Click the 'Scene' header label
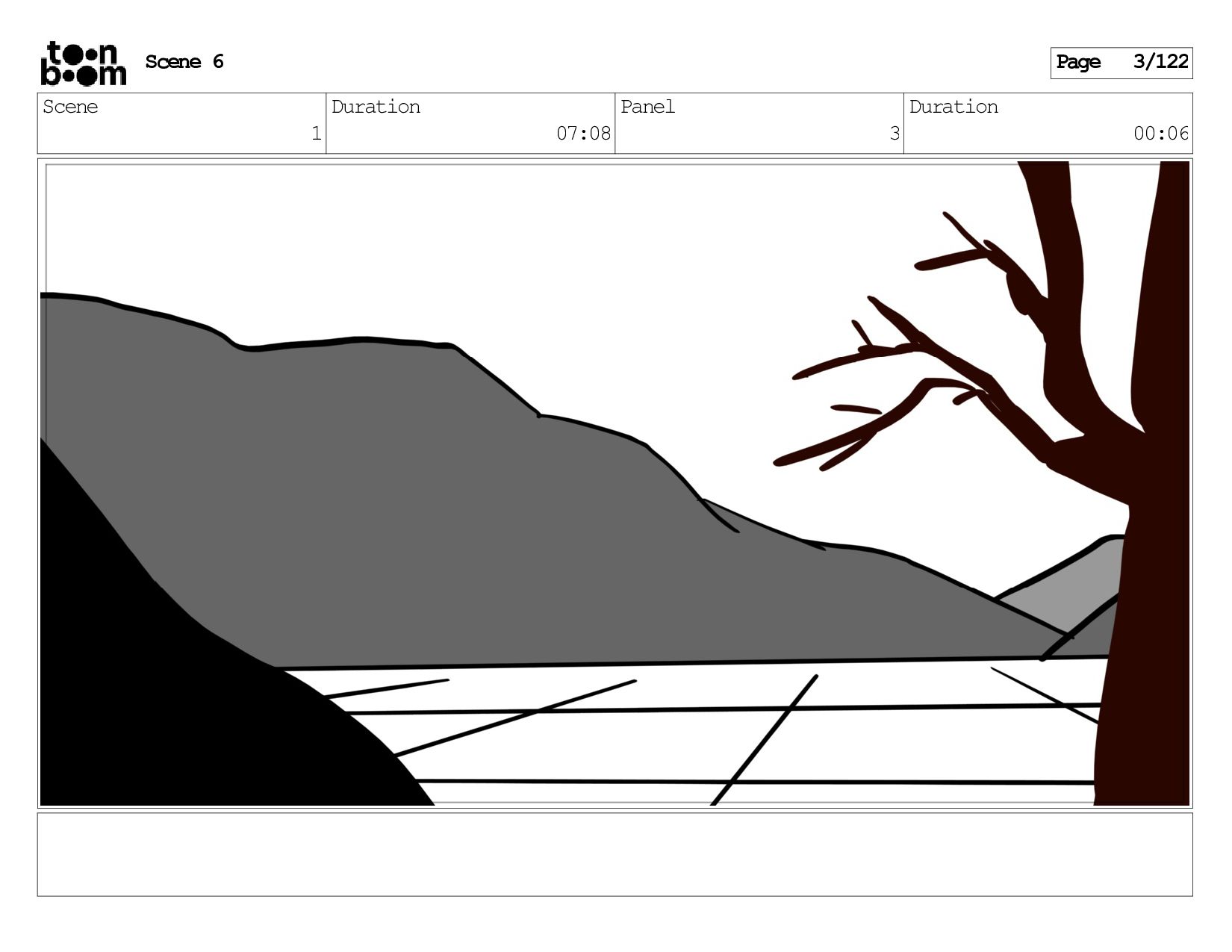The image size is (1232, 952). (x=70, y=107)
